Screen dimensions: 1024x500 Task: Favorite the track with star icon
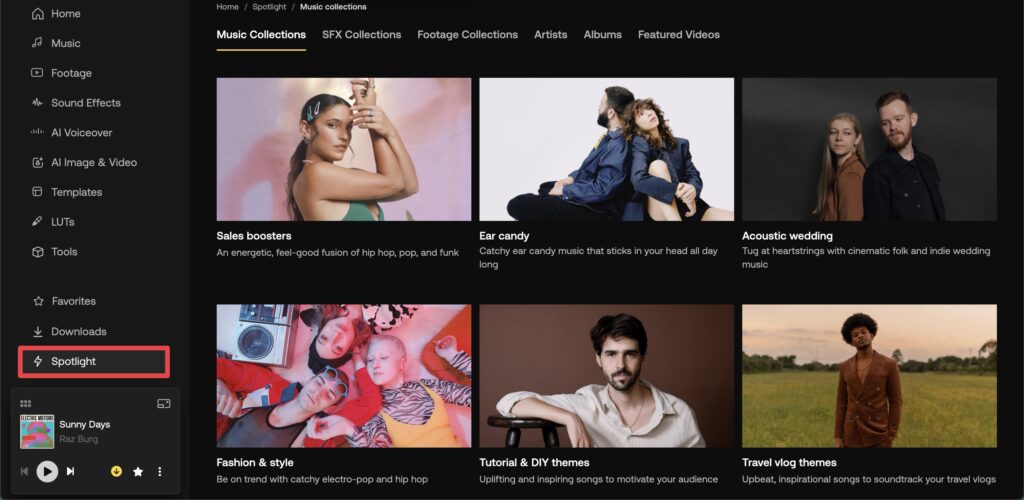[x=138, y=471]
